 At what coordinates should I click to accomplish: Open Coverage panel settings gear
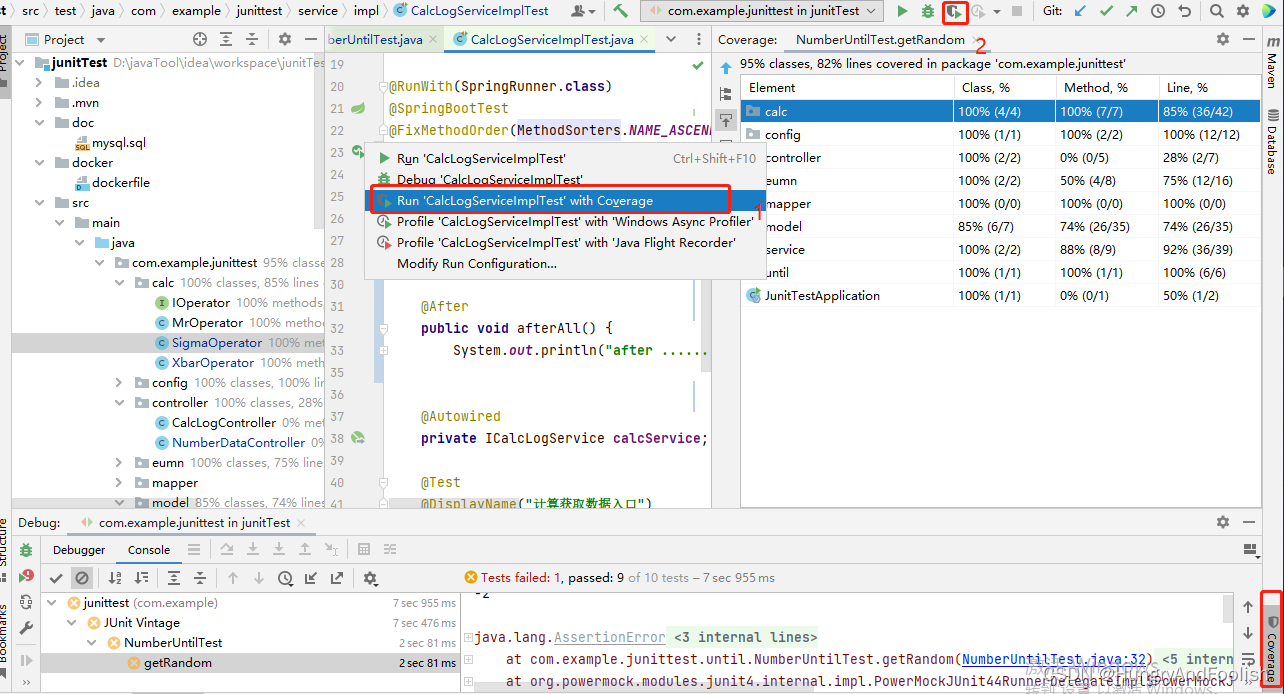pyautogui.click(x=1223, y=39)
